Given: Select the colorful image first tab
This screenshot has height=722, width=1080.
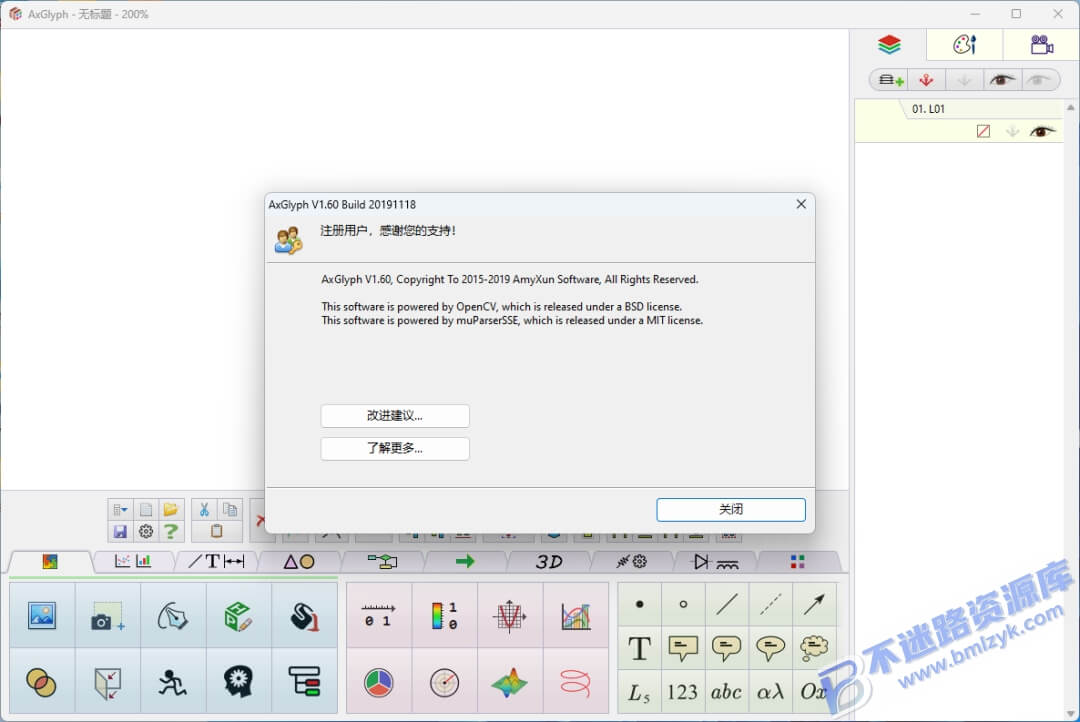Looking at the screenshot, I should [x=50, y=561].
